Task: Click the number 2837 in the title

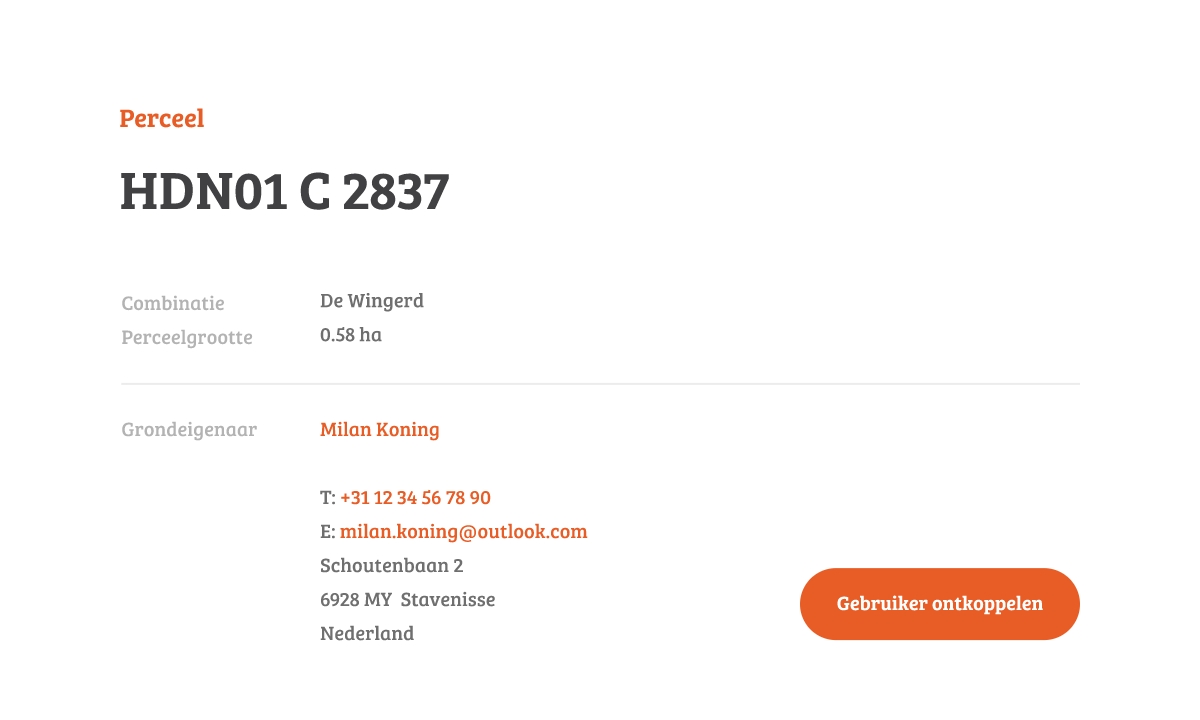Action: point(396,191)
